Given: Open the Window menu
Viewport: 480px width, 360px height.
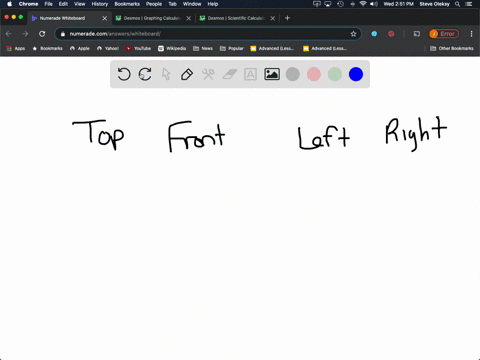Looking at the screenshot, I should (x=192, y=4).
